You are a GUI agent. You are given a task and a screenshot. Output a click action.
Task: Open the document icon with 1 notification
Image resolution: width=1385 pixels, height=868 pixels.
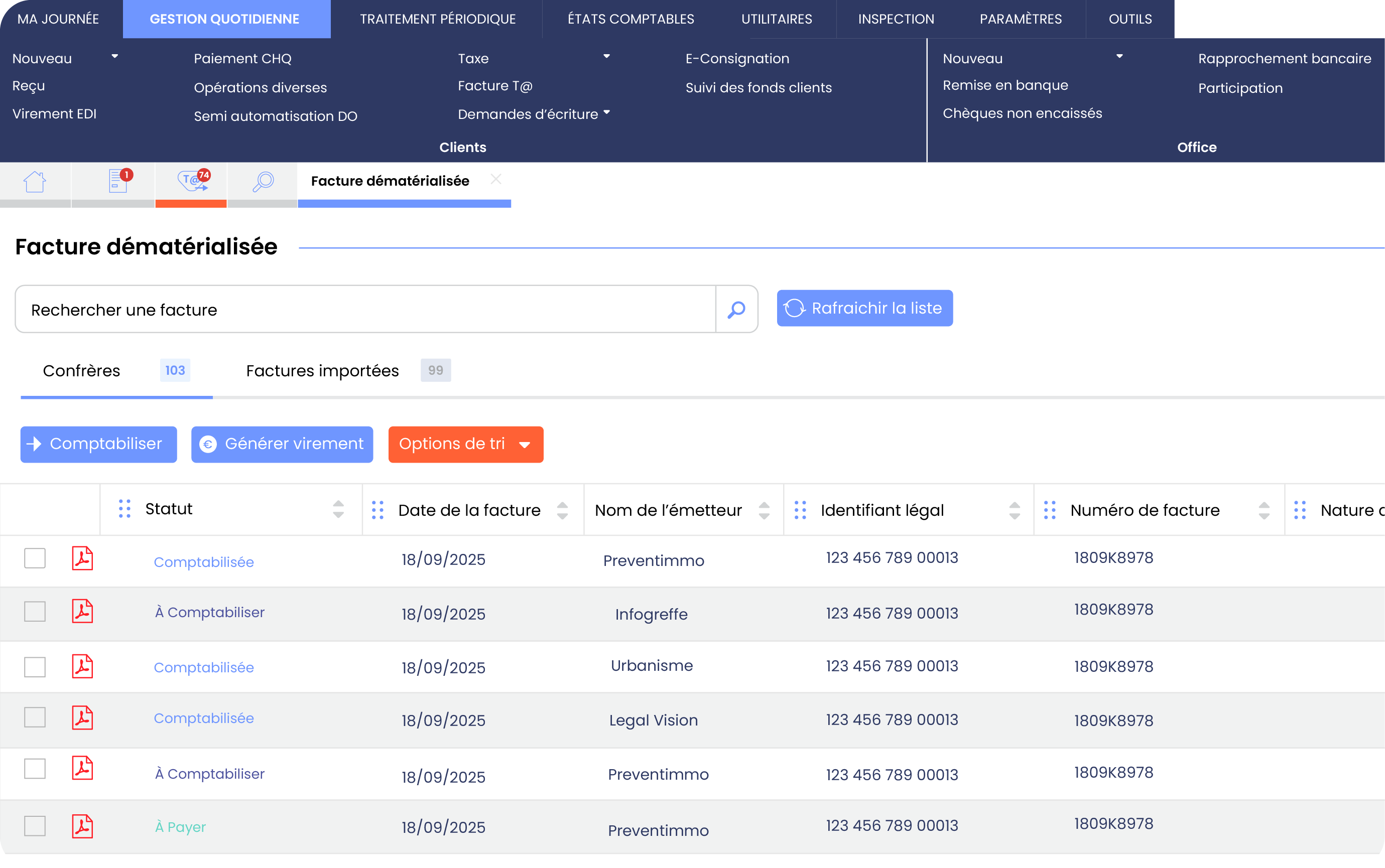click(x=117, y=182)
